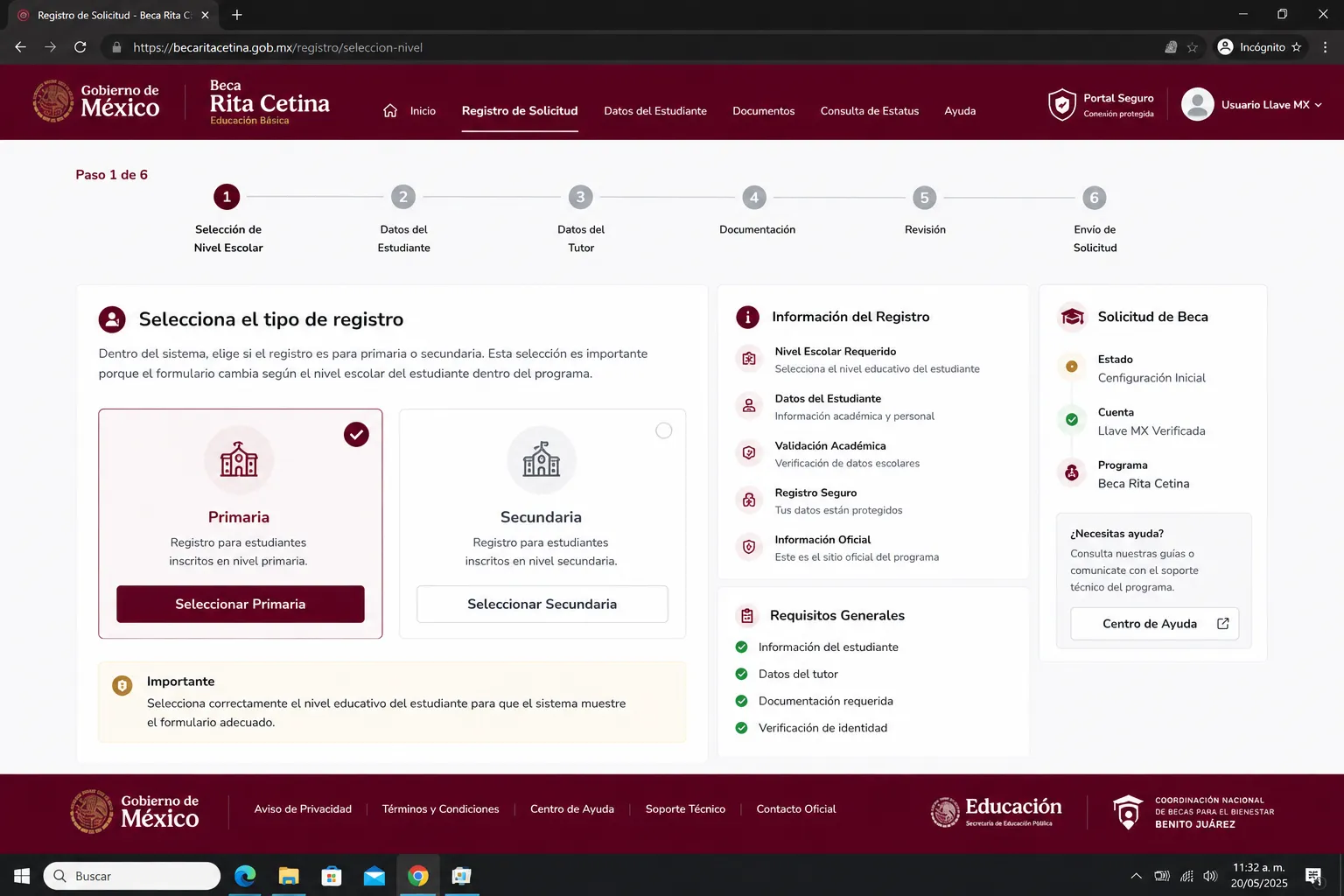Open the Ayuda menu item
This screenshot has height=896, width=1344.
[x=960, y=111]
